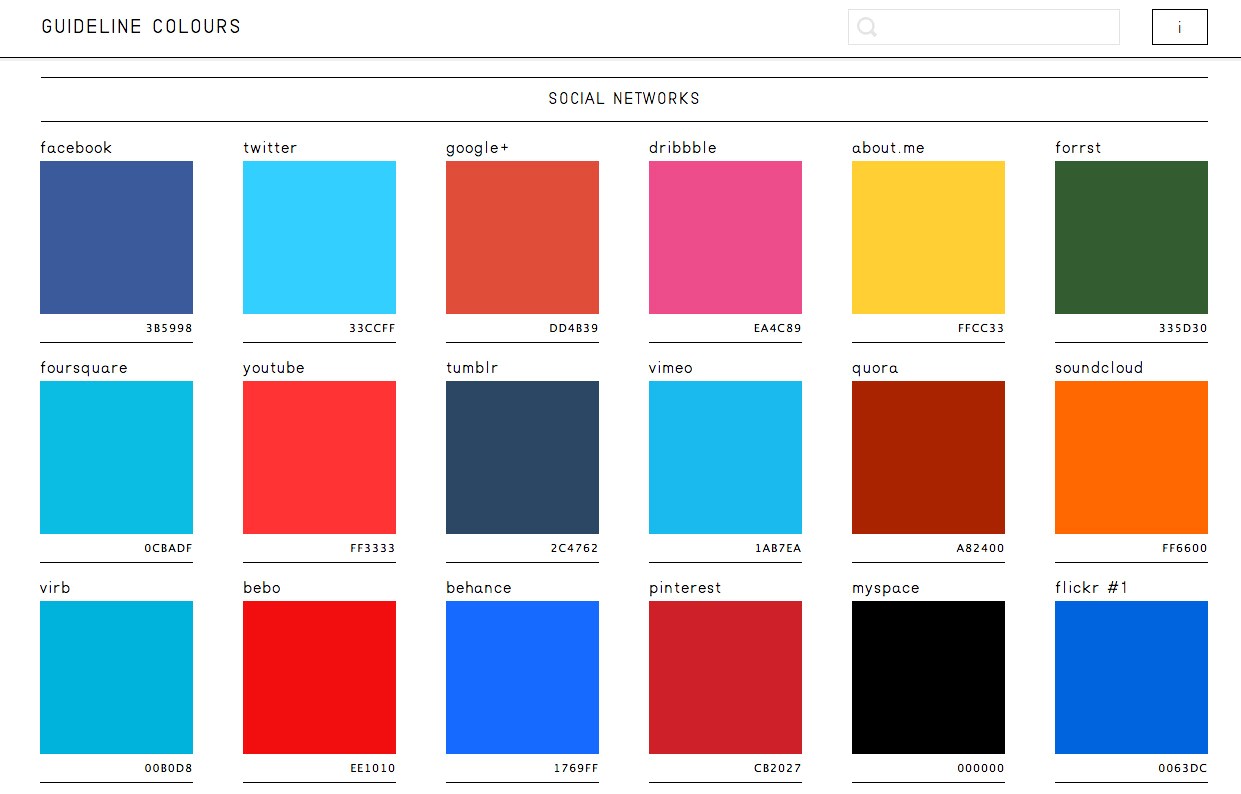This screenshot has width=1241, height=794.
Task: Click the foursquare label
Action: click(84, 368)
